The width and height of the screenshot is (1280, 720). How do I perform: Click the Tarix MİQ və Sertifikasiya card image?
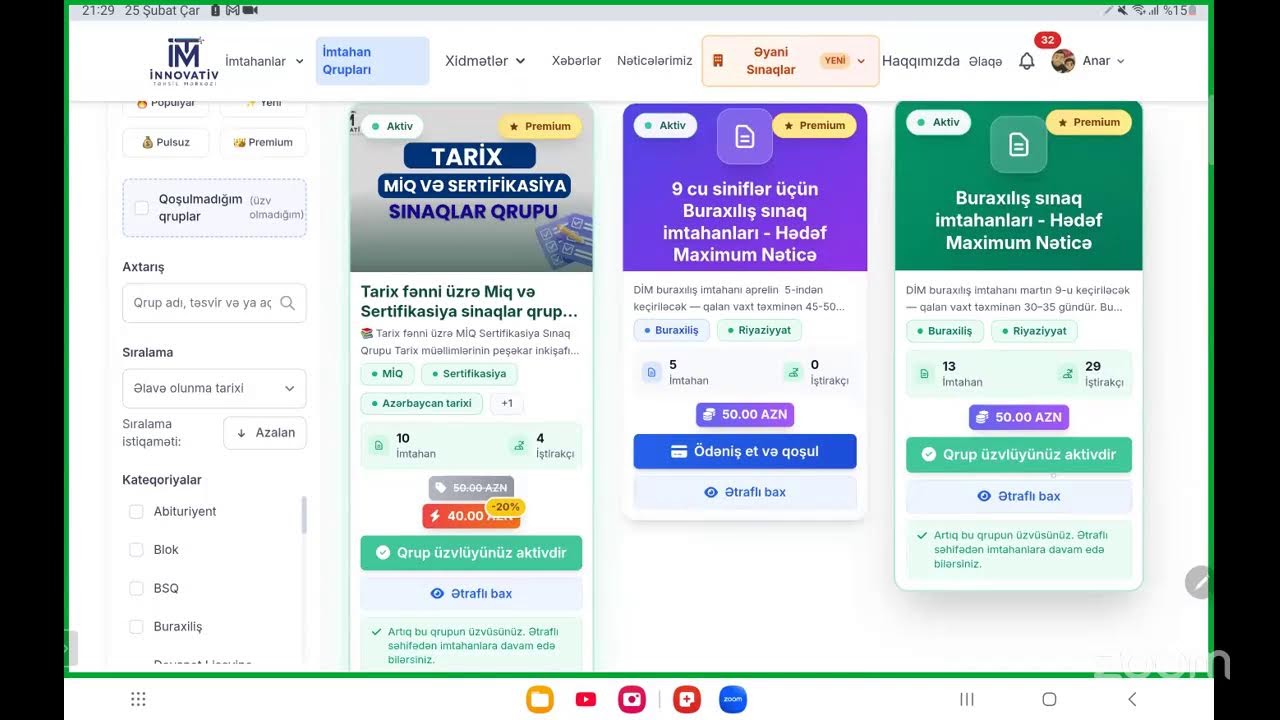pos(471,188)
